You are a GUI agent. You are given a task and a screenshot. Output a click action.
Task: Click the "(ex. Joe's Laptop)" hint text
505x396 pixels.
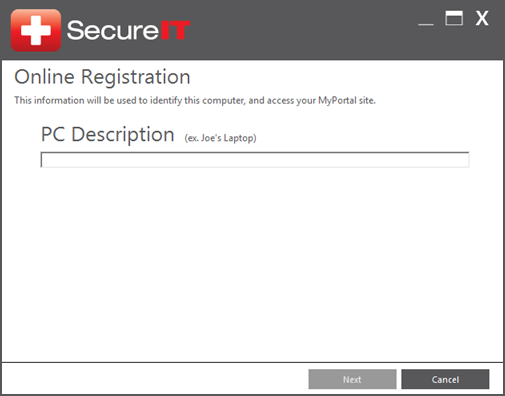[220, 138]
